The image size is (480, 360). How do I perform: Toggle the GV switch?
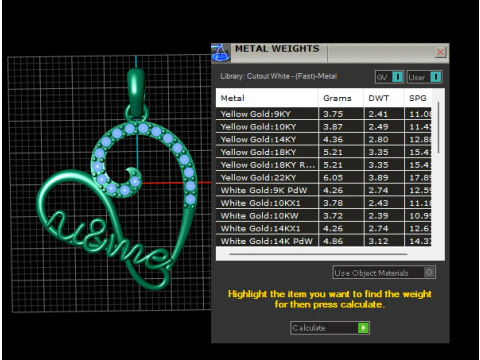pyautogui.click(x=397, y=77)
